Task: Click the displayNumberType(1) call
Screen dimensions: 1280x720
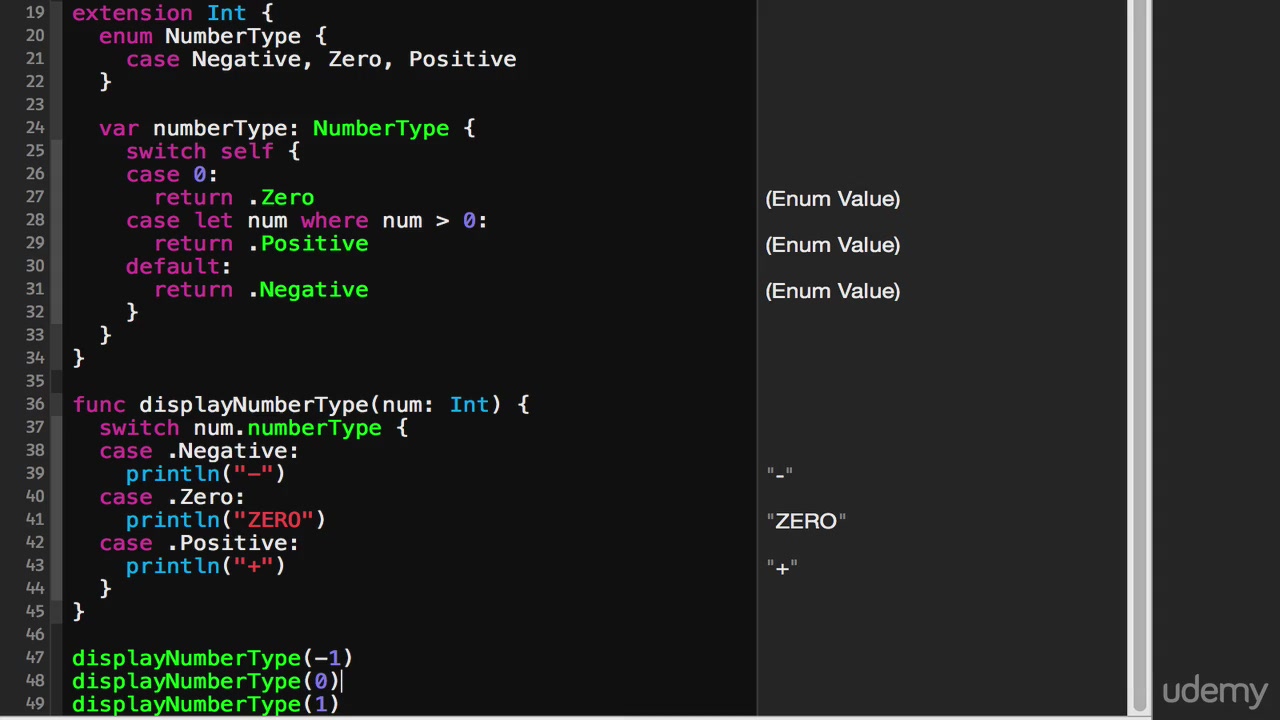Action: [205, 704]
